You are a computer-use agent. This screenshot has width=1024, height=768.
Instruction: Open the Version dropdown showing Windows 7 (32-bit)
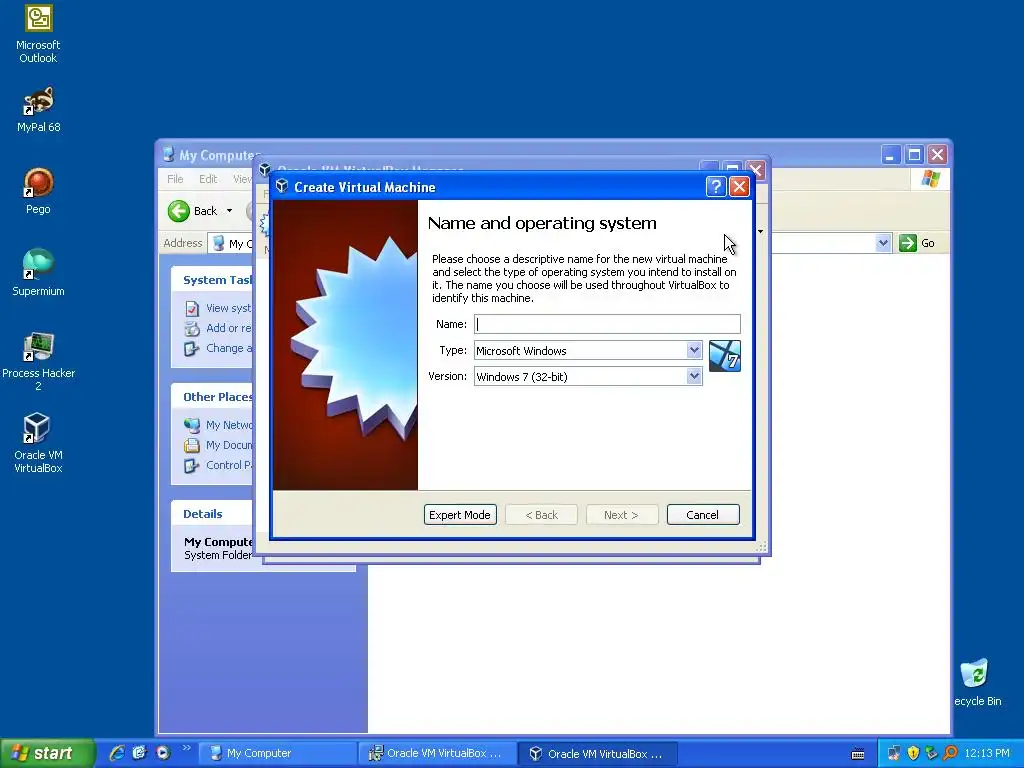[x=588, y=377]
